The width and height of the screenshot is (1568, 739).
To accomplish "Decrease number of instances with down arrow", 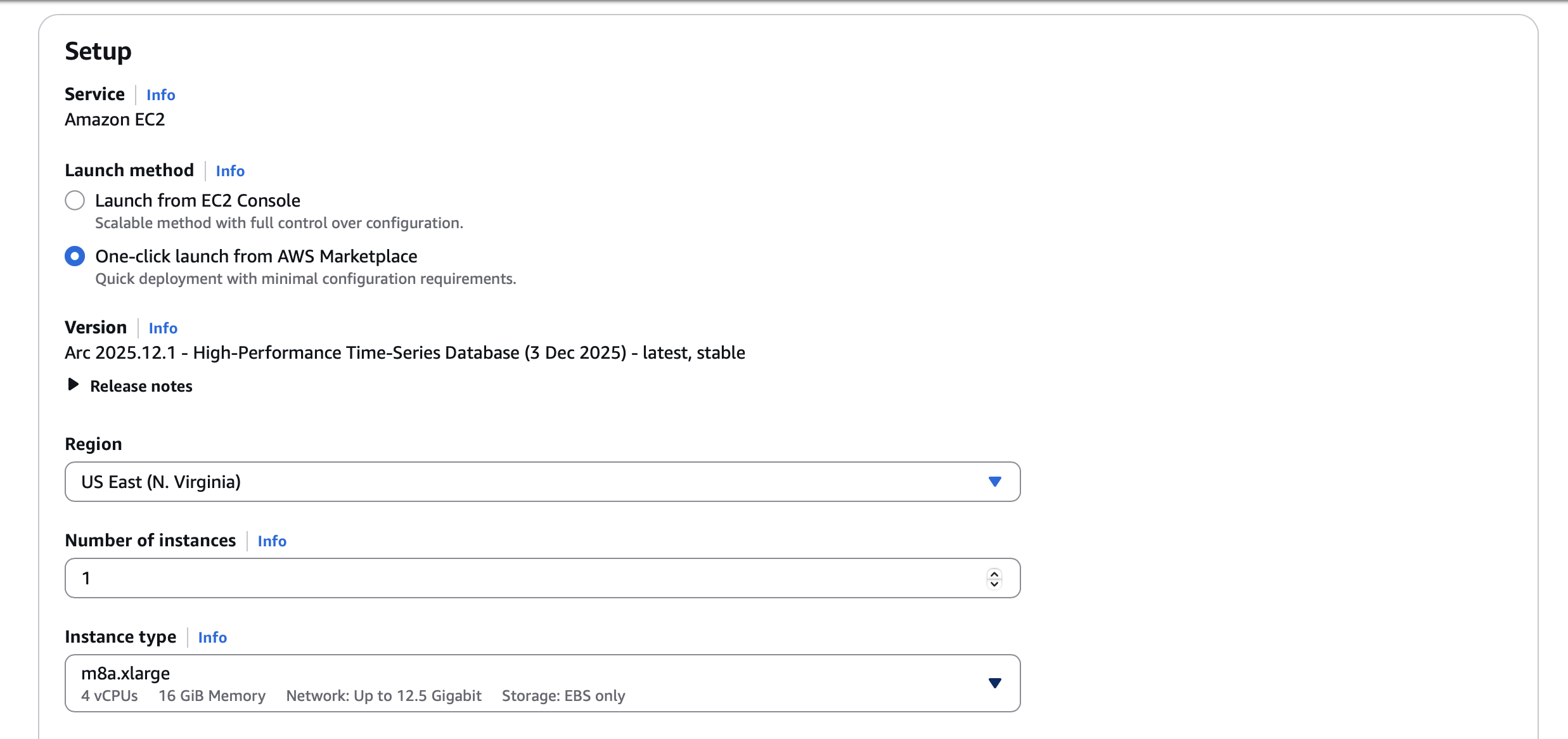I will pyautogui.click(x=993, y=582).
